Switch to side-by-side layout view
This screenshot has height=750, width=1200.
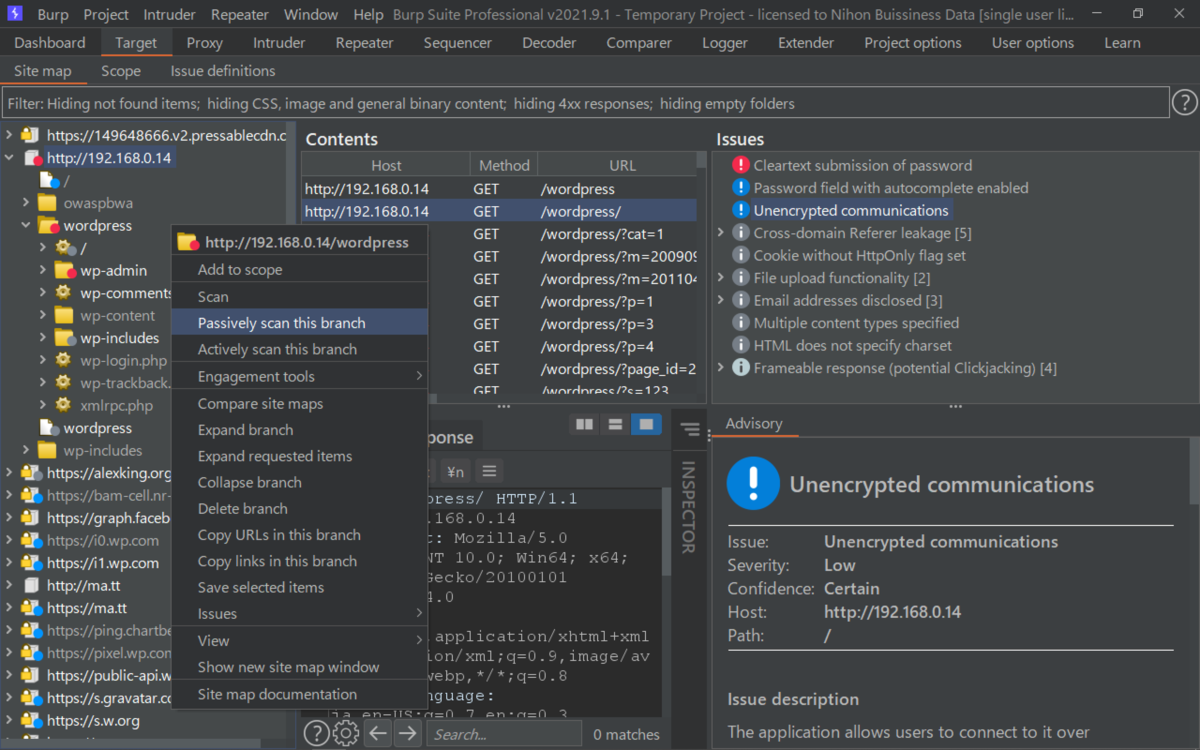click(x=583, y=425)
